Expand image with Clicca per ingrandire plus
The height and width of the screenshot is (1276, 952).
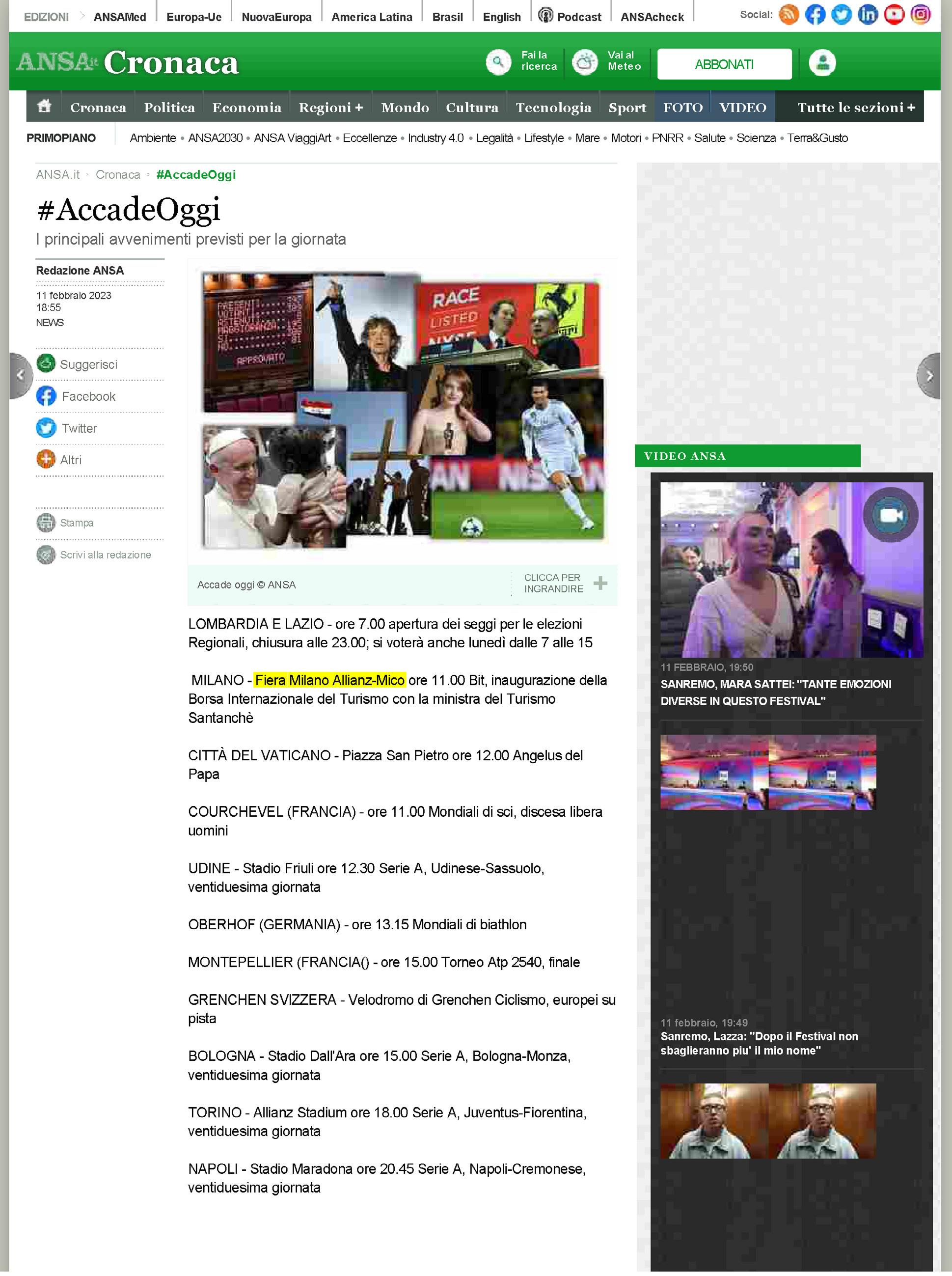coord(600,583)
